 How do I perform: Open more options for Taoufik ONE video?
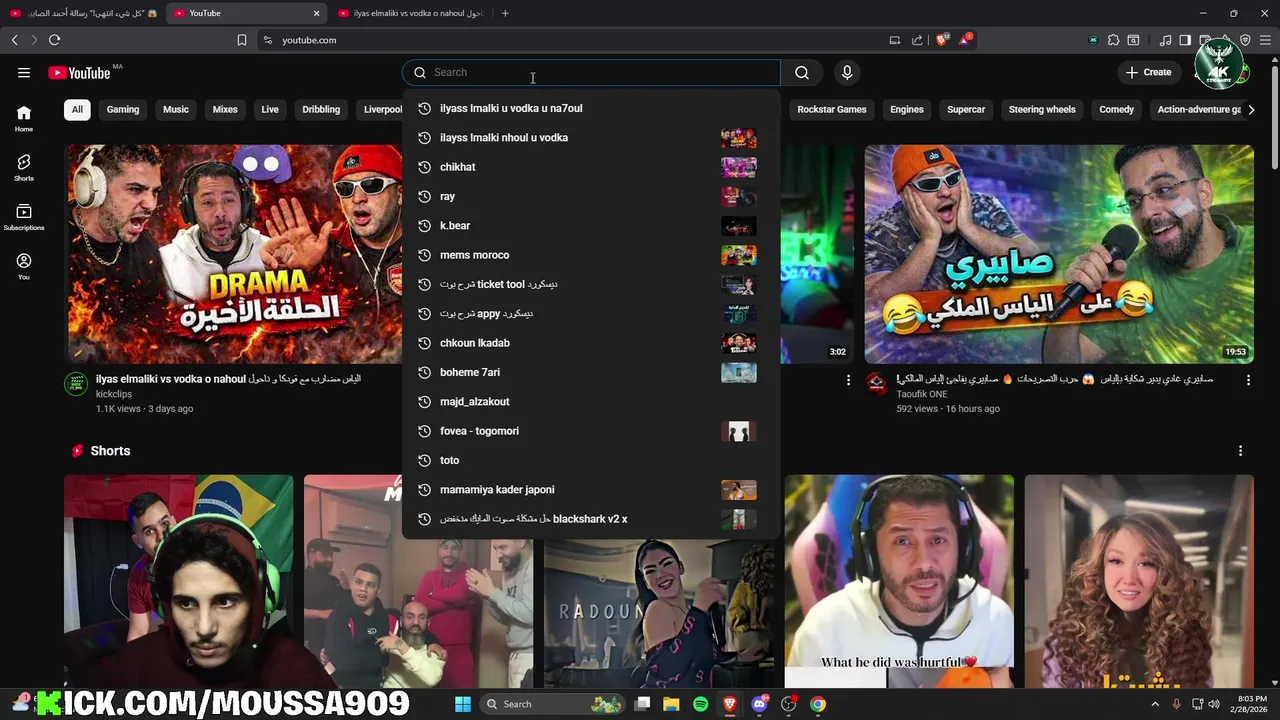1248,380
